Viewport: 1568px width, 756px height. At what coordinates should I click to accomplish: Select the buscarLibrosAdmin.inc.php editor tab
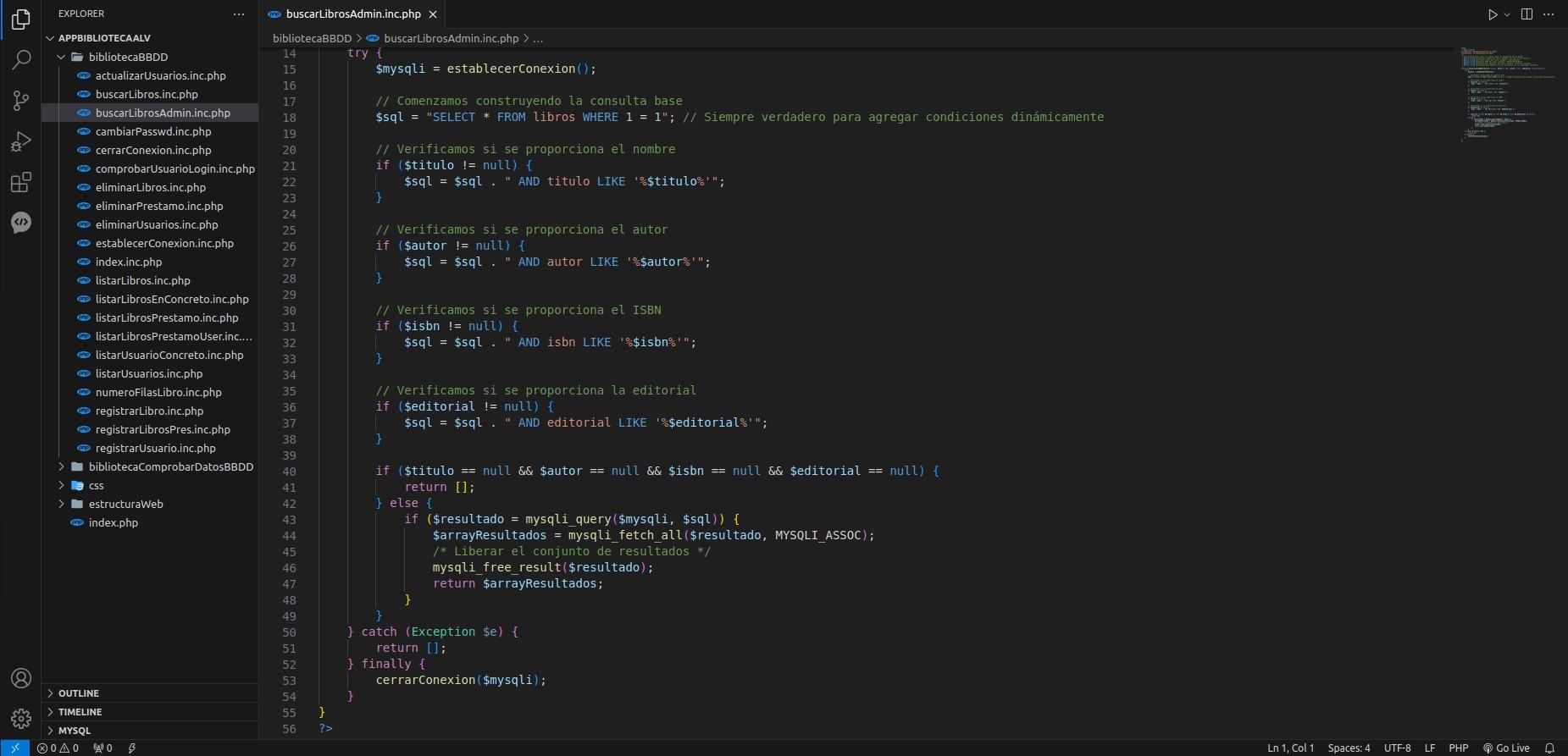pos(352,14)
